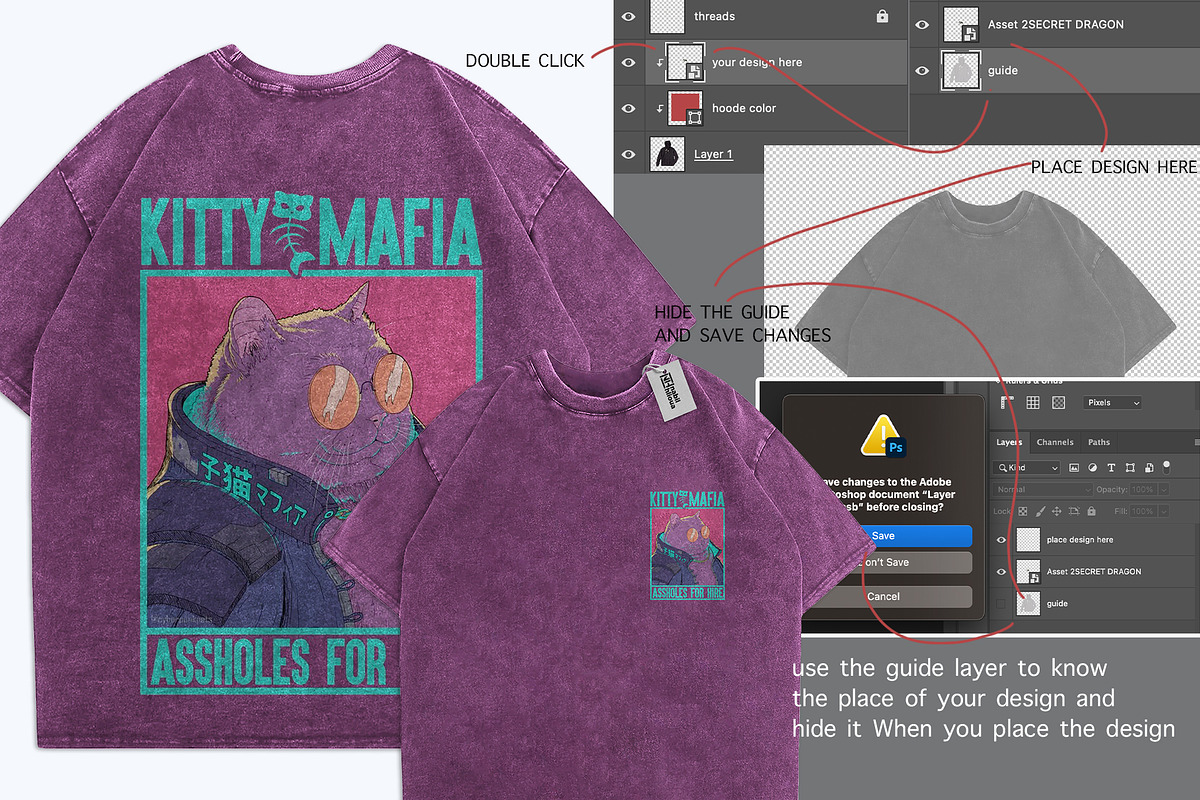Viewport: 1200px width, 800px height.
Task: Select the underlined Layer 1 name
Action: click(714, 154)
